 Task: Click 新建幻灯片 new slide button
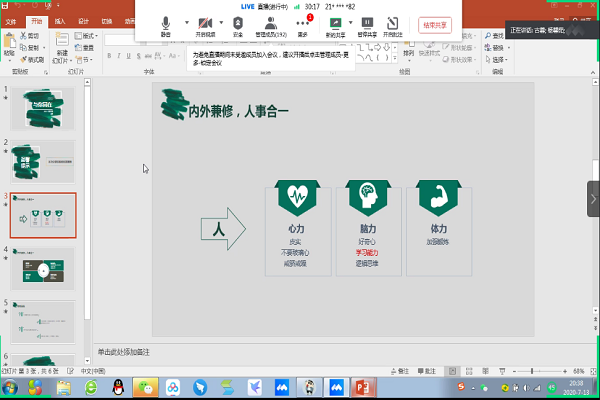coord(62,47)
